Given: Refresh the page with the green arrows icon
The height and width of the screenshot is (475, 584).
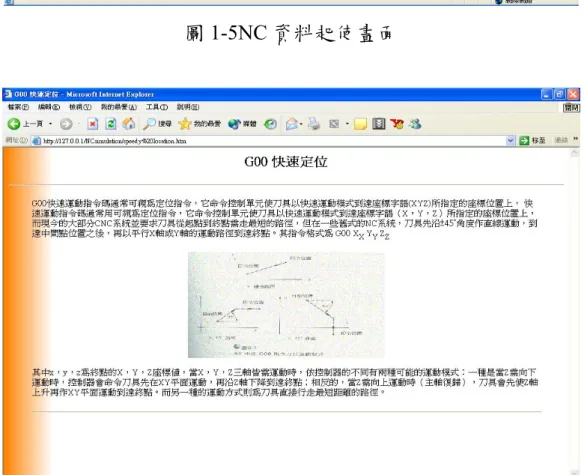Looking at the screenshot, I should [x=111, y=124].
